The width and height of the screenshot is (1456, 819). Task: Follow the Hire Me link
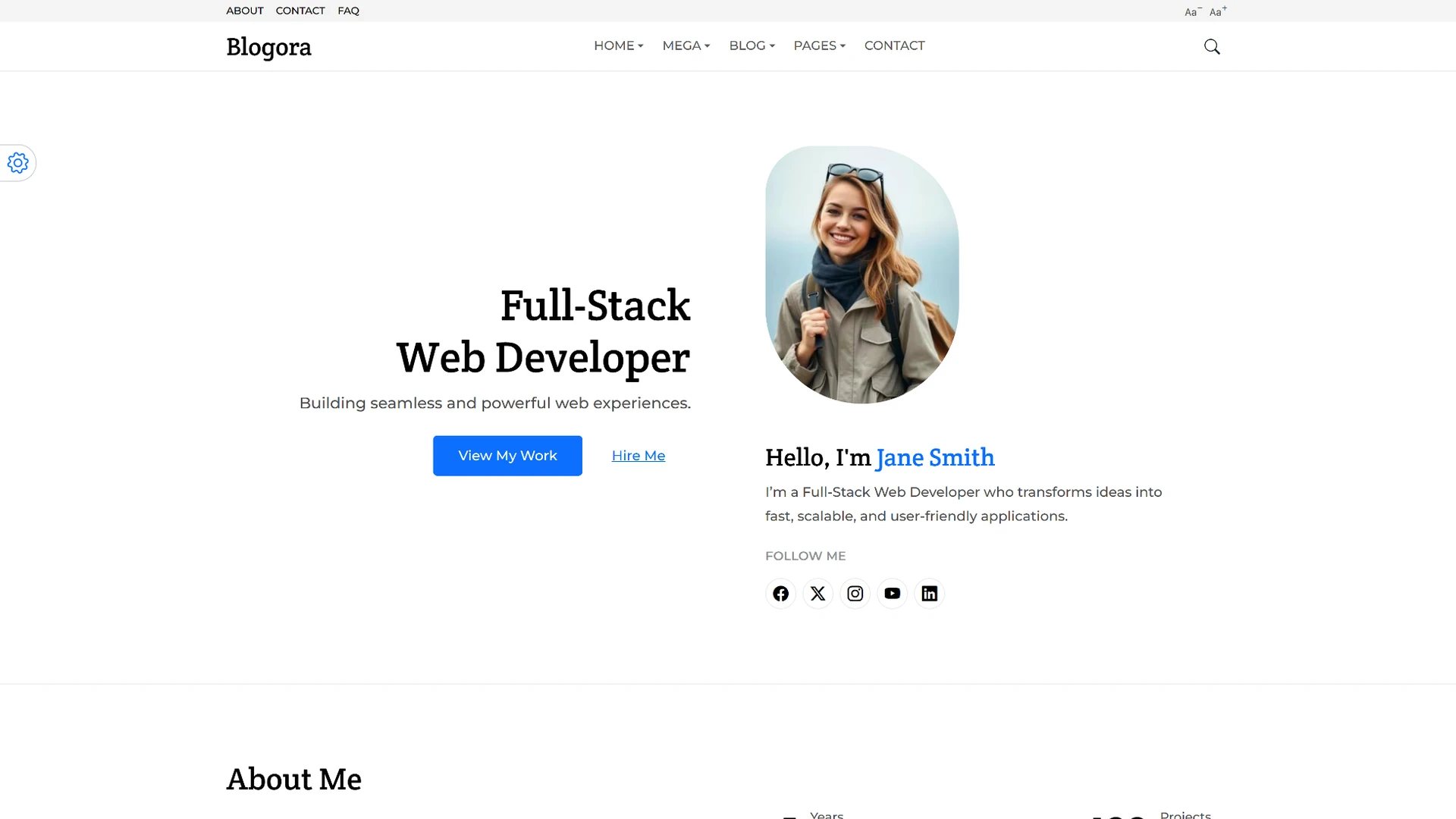638,455
